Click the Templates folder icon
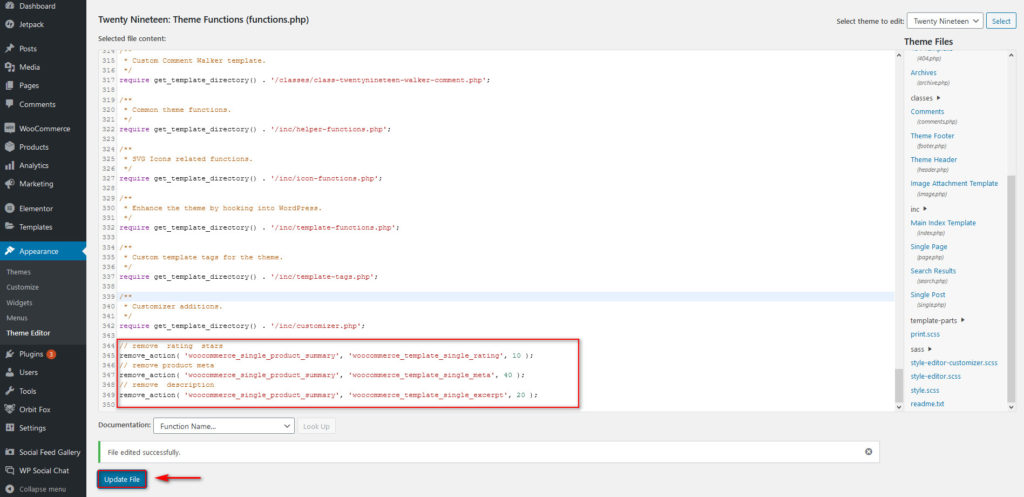Image resolution: width=1024 pixels, height=497 pixels. tap(9, 227)
